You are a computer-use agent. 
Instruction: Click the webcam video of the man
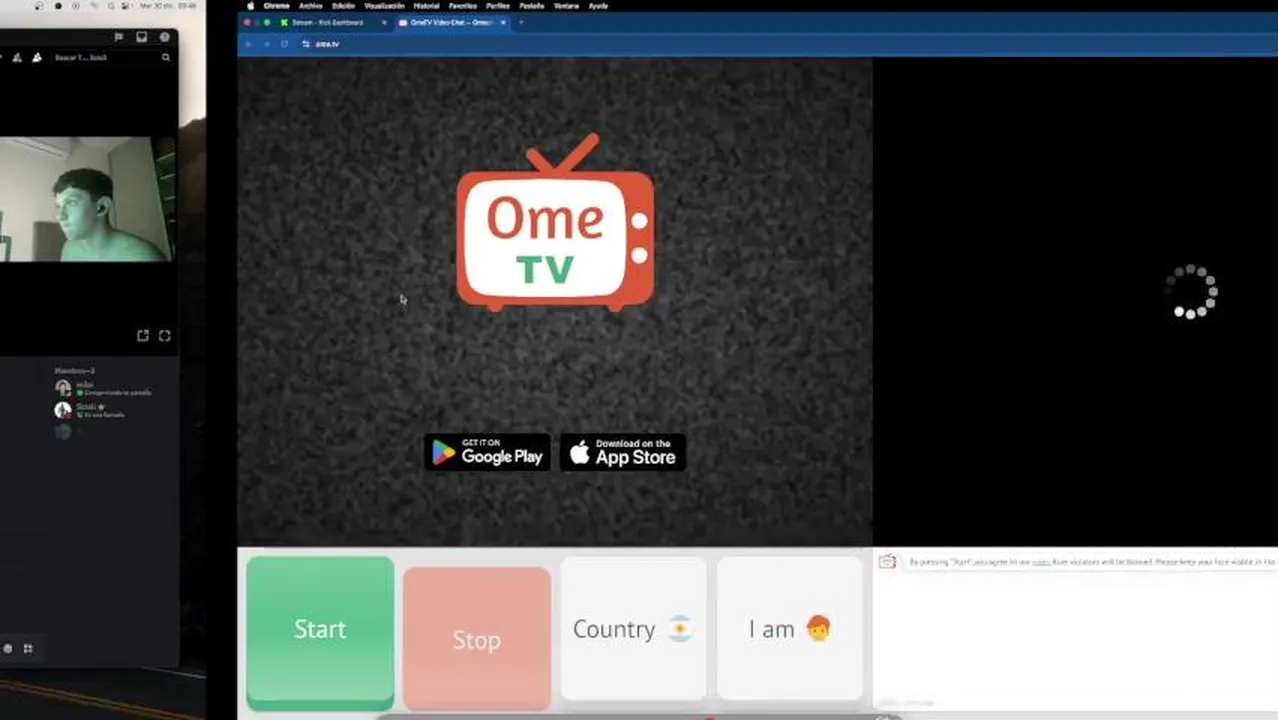[x=88, y=199]
